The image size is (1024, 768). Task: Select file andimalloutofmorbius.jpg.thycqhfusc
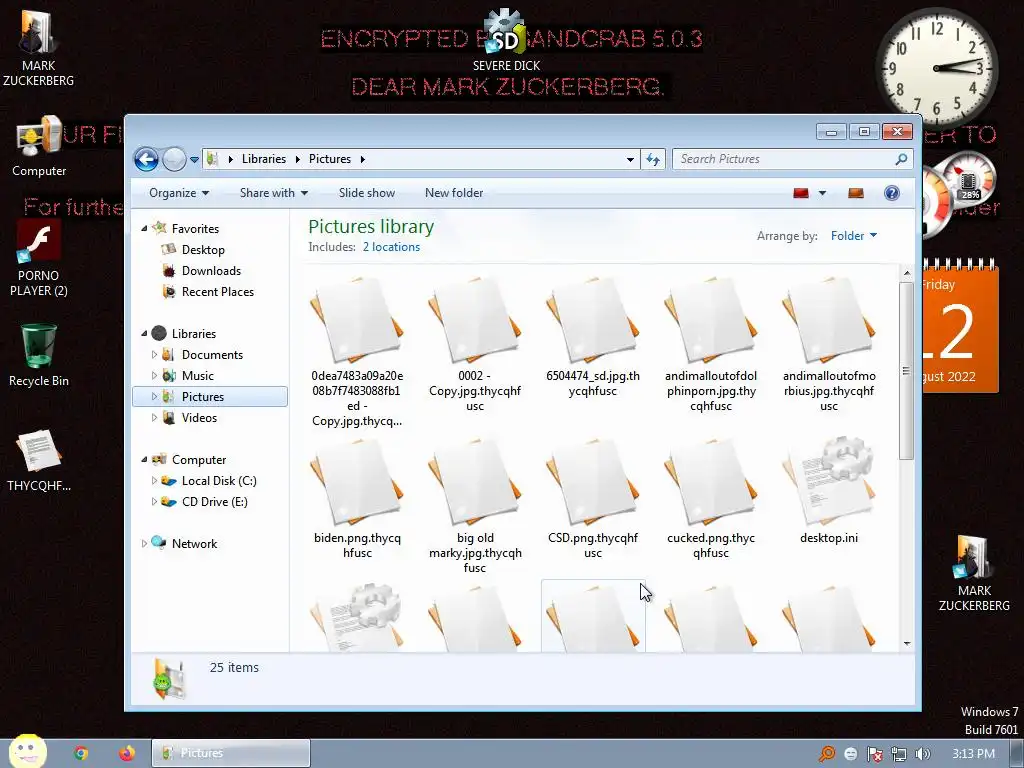point(829,344)
